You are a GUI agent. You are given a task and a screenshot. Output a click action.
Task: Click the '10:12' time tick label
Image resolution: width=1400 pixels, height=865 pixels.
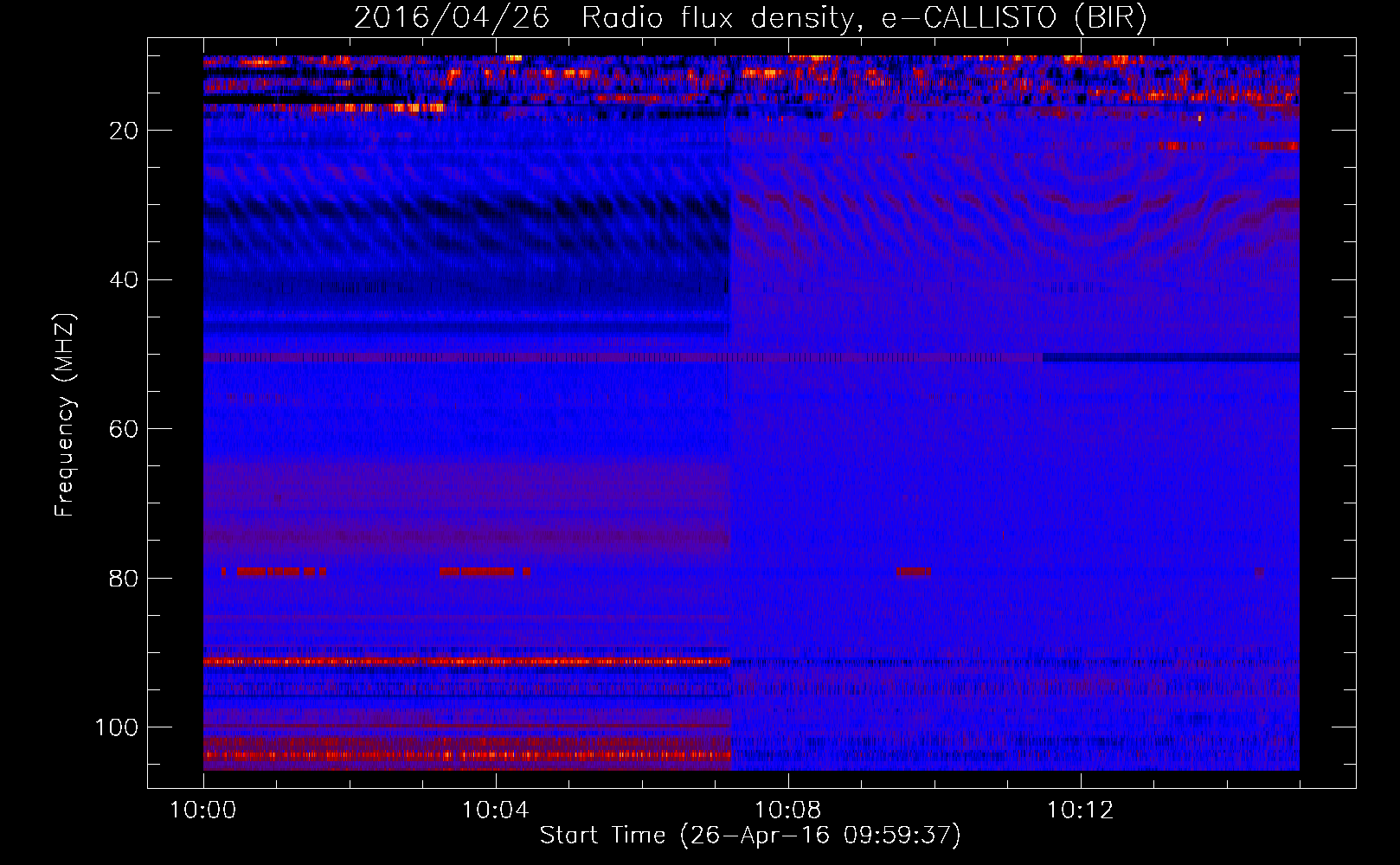pos(1081,811)
